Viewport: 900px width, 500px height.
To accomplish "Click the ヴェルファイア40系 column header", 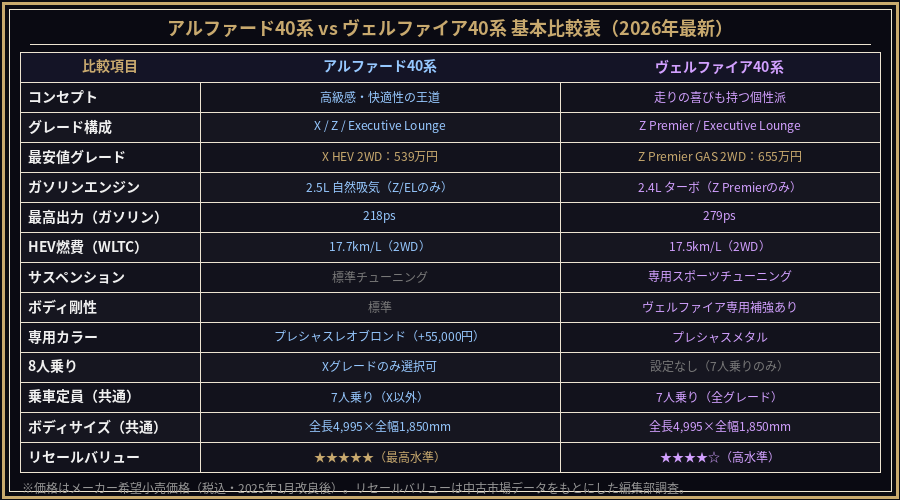I will point(719,67).
